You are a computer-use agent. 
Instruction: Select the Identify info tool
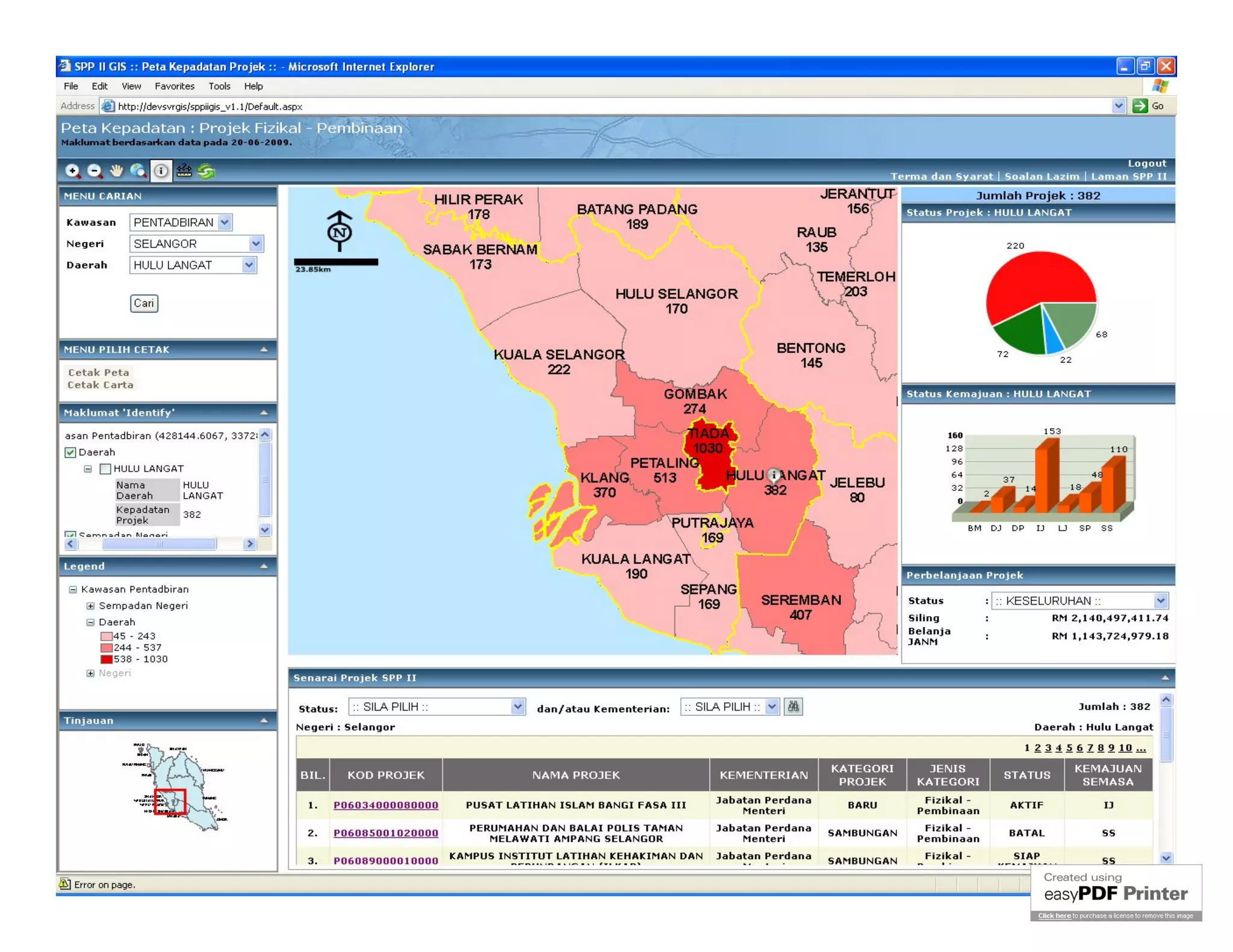pyautogui.click(x=161, y=172)
